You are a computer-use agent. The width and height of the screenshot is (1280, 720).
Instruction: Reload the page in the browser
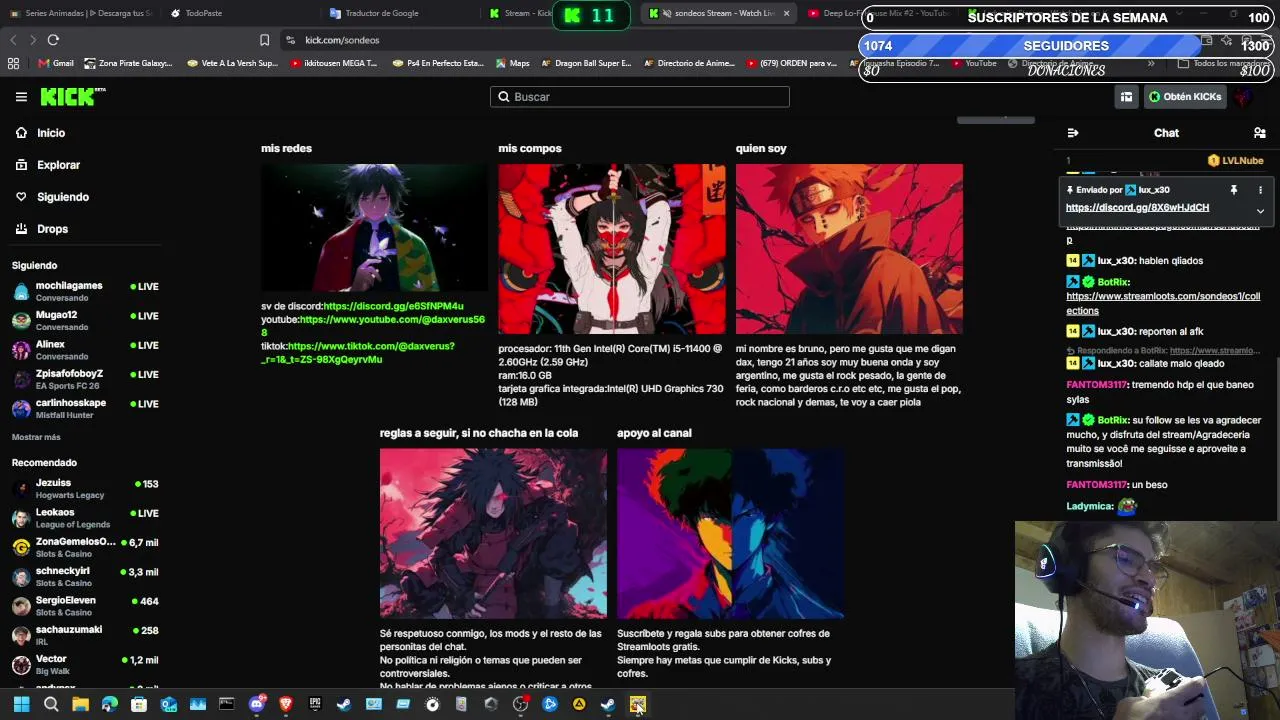[53, 40]
